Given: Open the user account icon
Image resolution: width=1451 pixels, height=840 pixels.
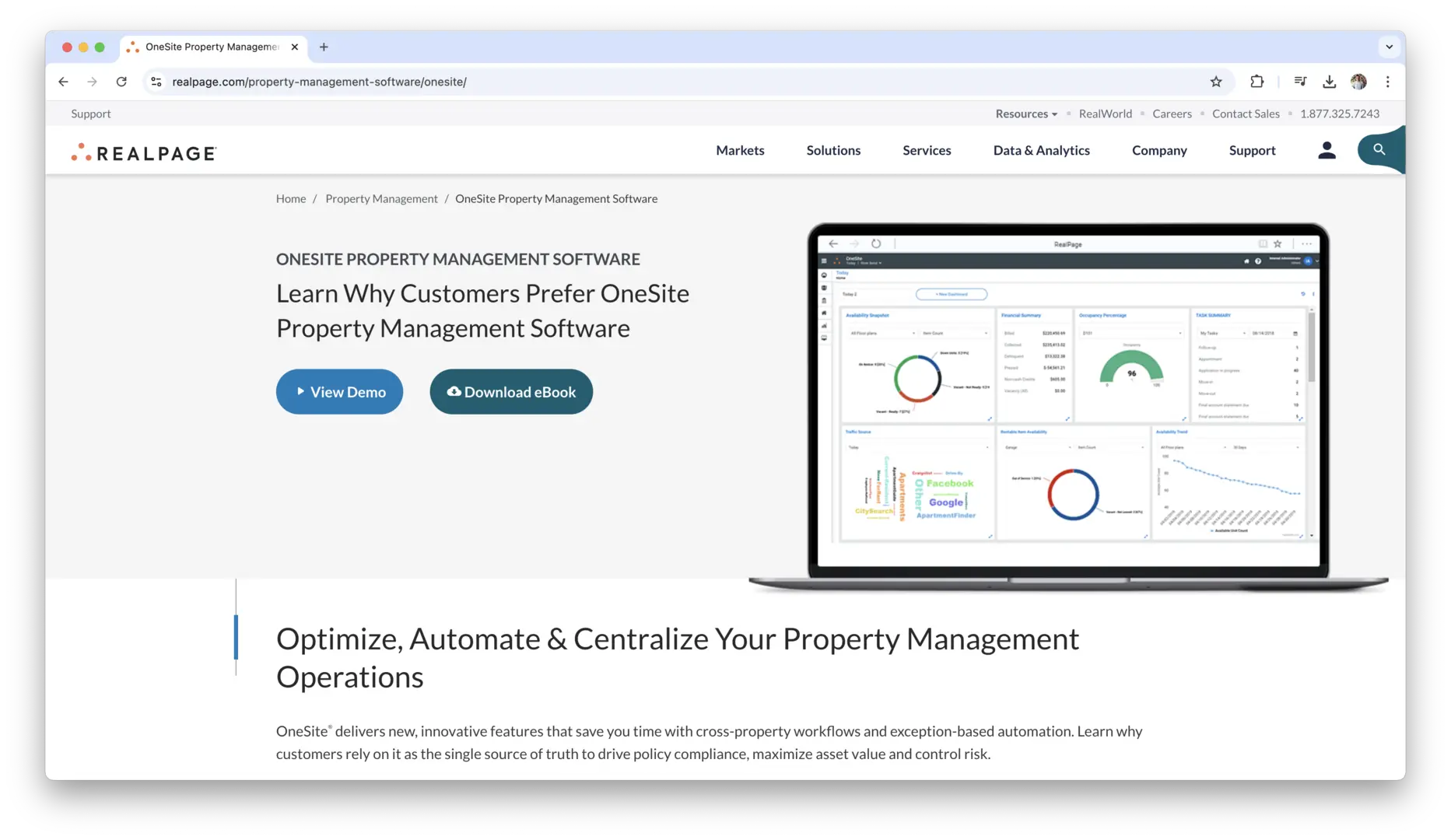Looking at the screenshot, I should (x=1327, y=150).
